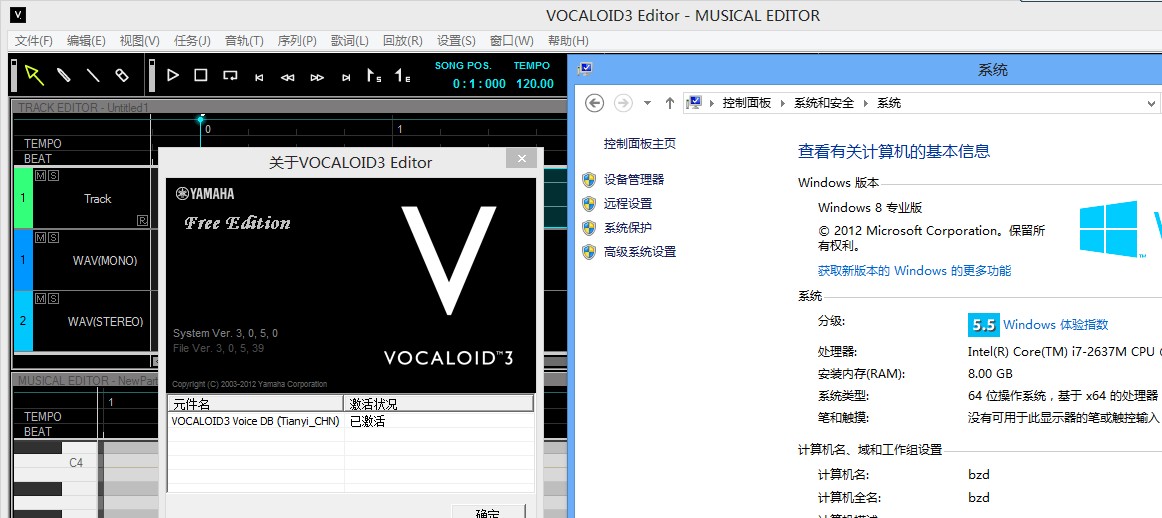This screenshot has height=518, width=1162.
Task: Stop playback with the square Stop button
Action: coord(201,75)
